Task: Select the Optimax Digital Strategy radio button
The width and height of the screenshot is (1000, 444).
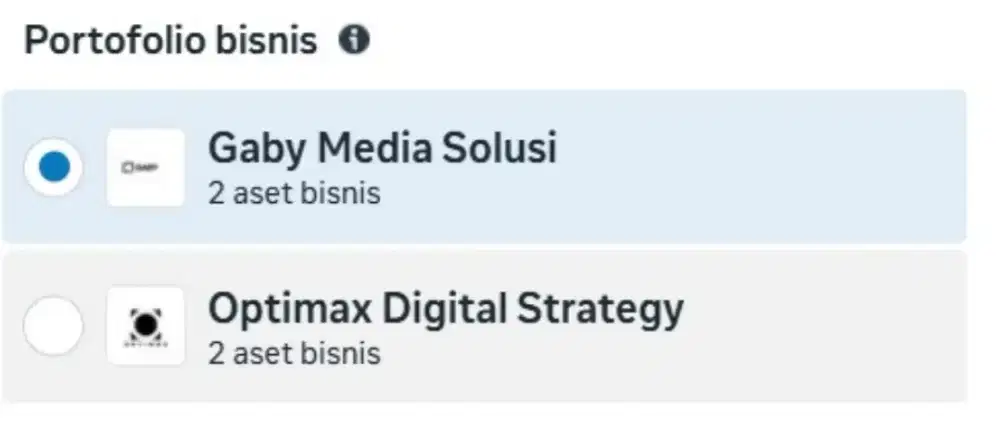Action: (53, 326)
